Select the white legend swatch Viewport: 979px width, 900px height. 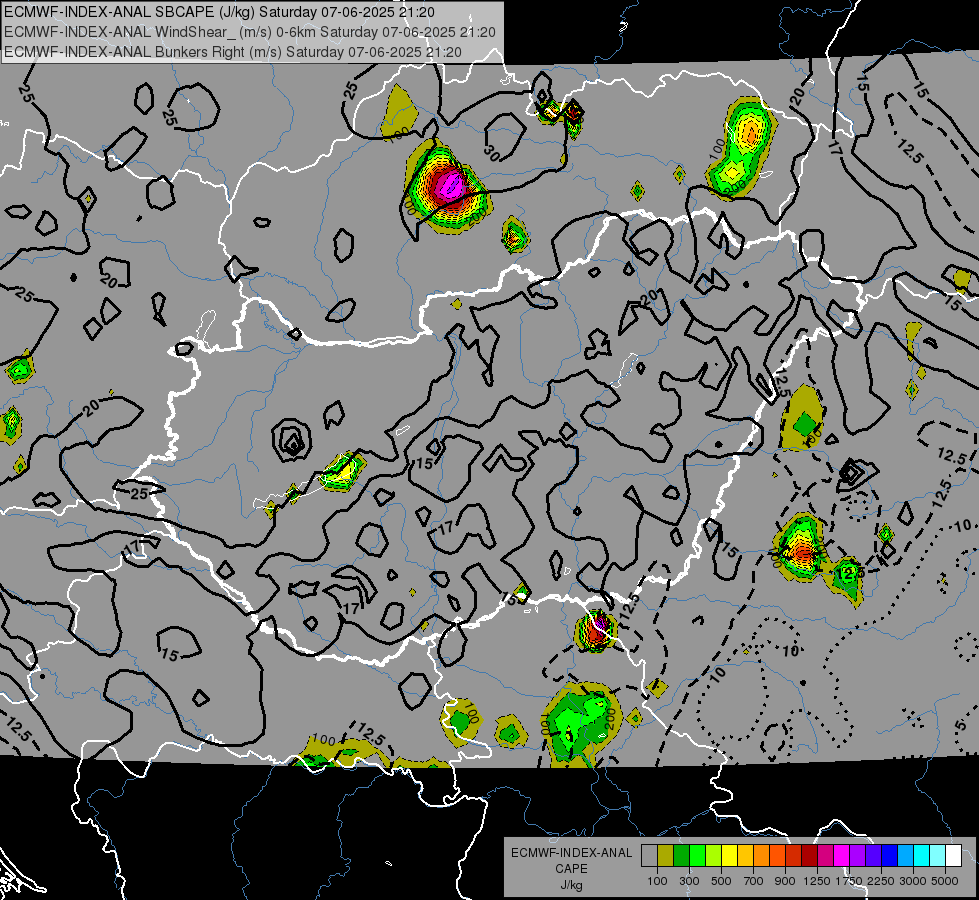953,856
